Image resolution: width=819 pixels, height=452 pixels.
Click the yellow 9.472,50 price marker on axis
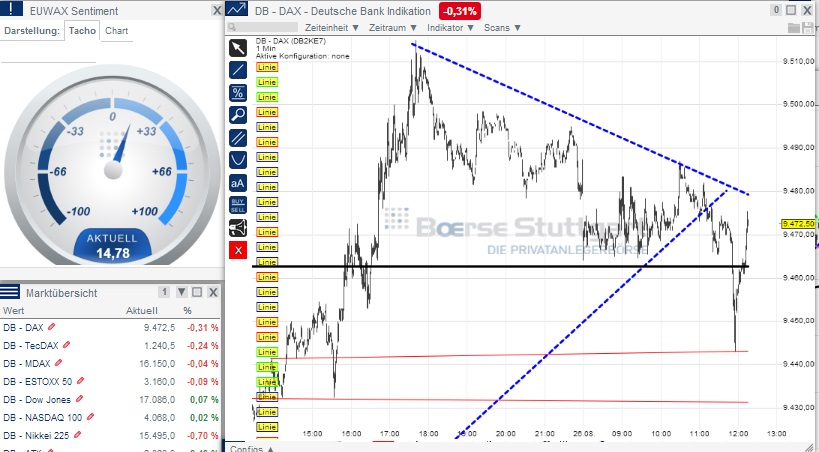798,224
